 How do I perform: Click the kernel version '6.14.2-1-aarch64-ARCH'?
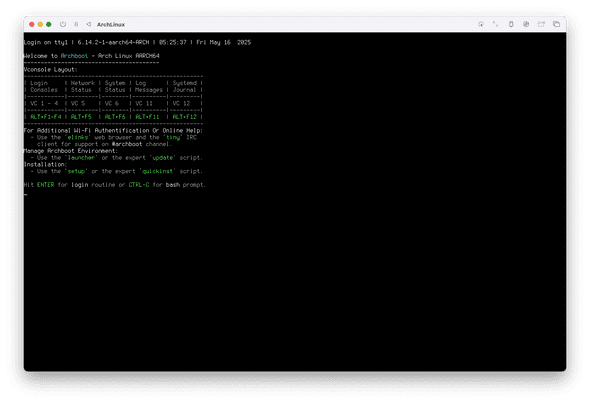113,42
